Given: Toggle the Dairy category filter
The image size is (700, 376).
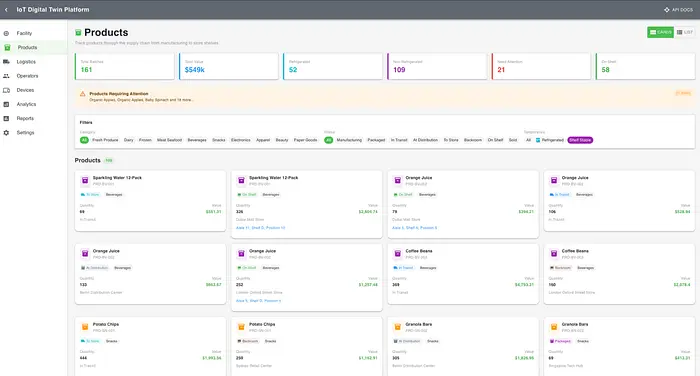Looking at the screenshot, I should point(129,140).
